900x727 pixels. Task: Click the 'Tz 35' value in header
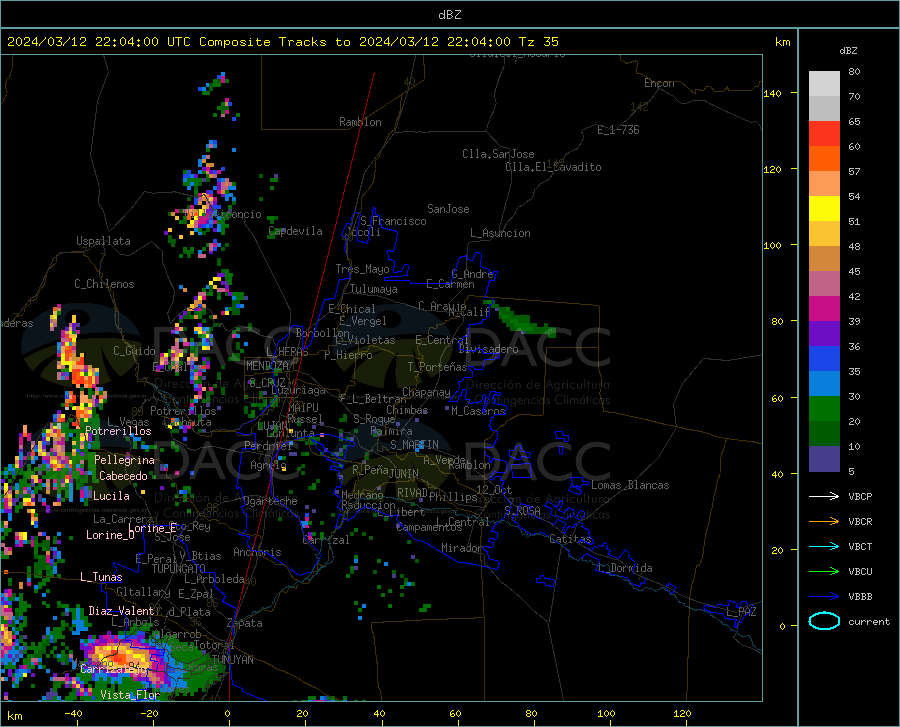click(x=538, y=42)
